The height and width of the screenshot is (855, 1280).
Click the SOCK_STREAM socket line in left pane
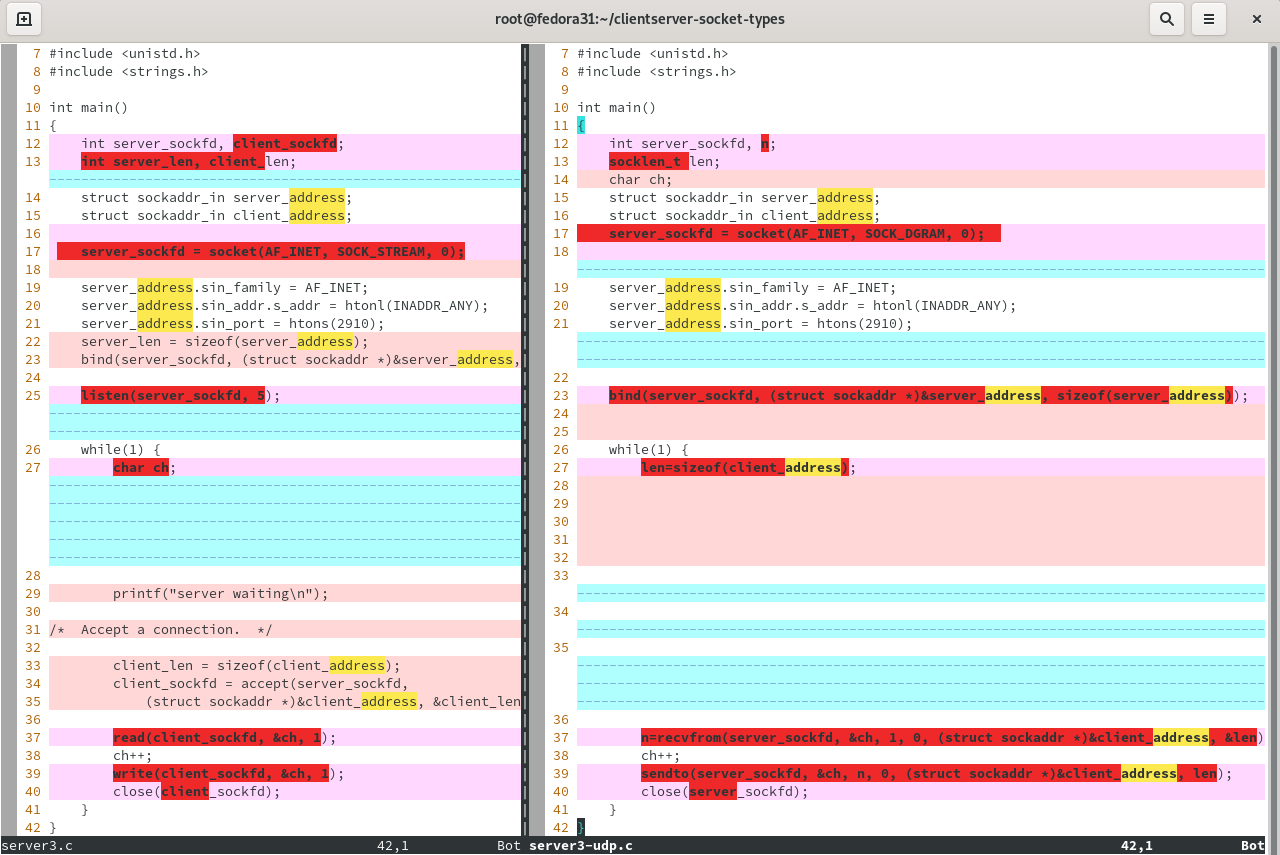click(x=272, y=252)
